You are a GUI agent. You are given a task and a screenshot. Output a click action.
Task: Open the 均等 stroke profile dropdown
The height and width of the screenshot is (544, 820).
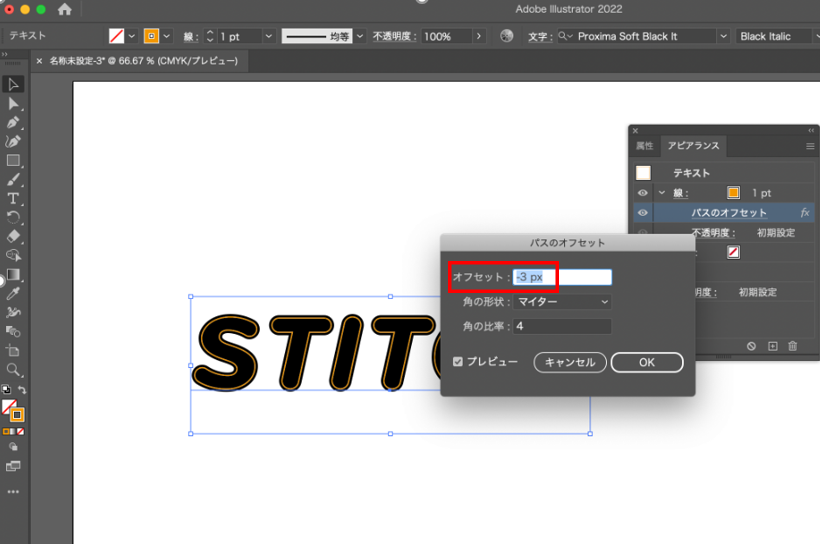click(x=360, y=36)
